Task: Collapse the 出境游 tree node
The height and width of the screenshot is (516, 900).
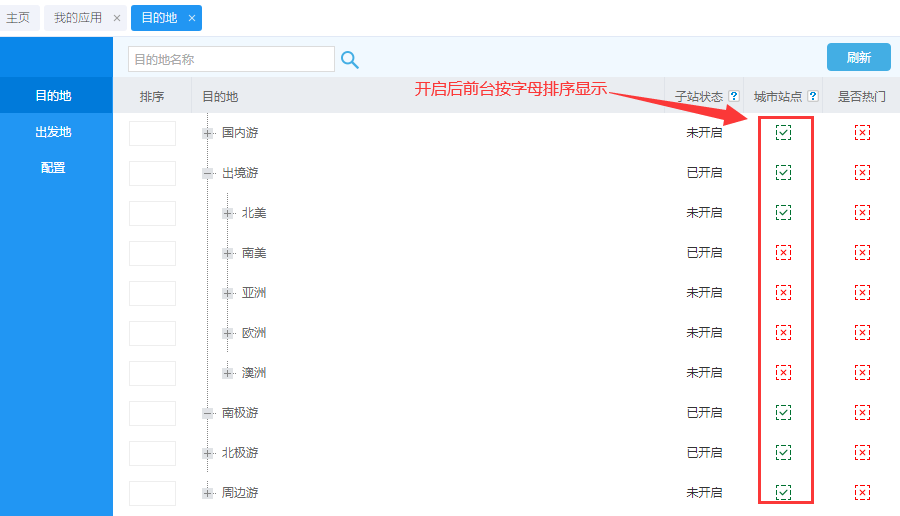Action: coord(208,173)
